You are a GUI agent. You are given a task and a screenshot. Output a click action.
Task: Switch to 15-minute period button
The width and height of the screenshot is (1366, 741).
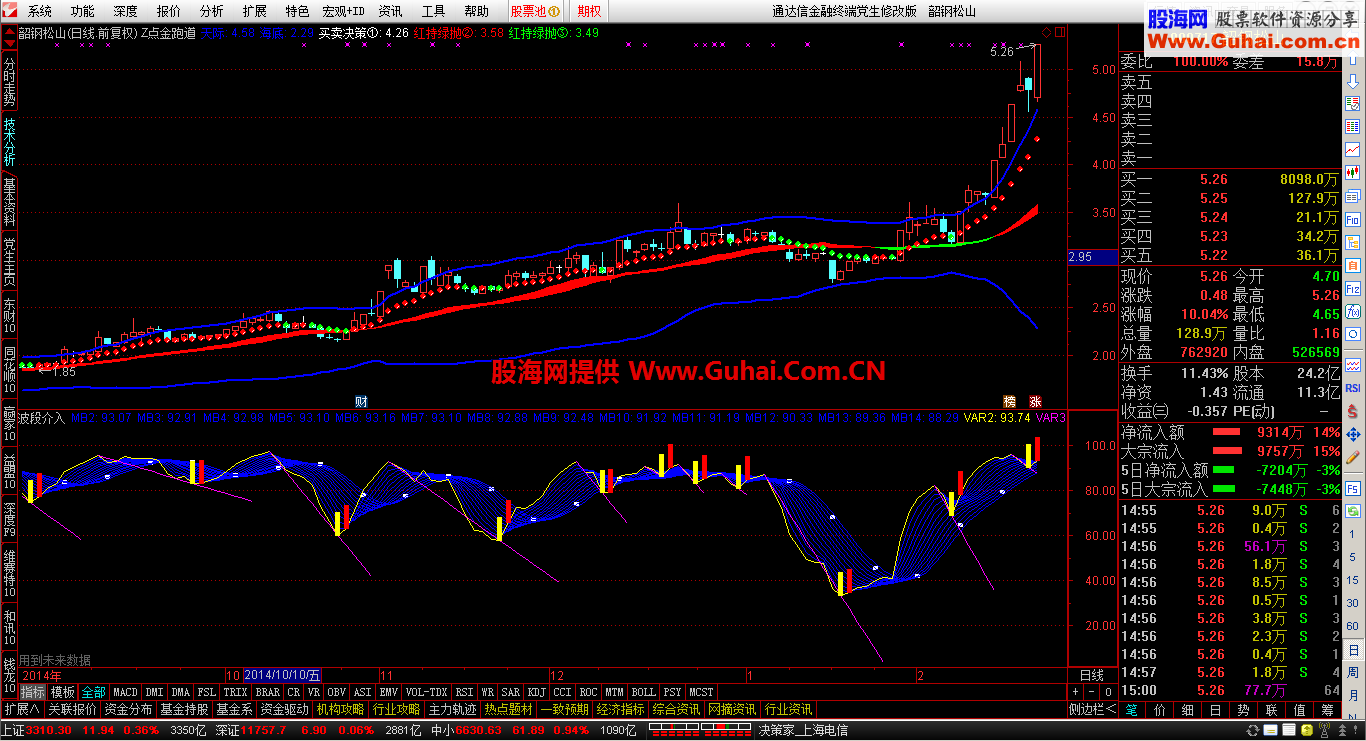click(1352, 580)
